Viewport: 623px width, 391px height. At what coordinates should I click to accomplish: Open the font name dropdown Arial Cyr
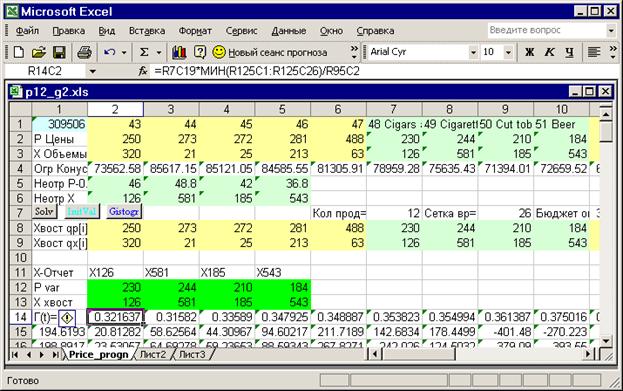pyautogui.click(x=473, y=52)
